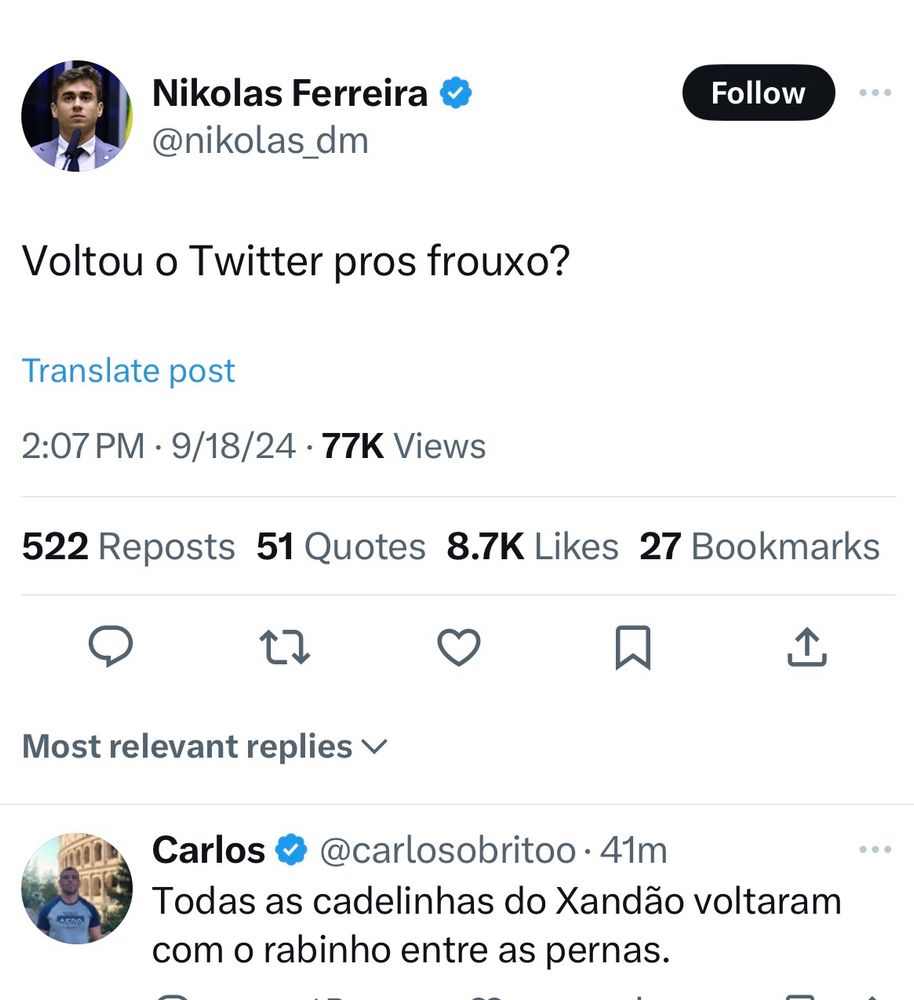Viewport: 914px width, 1000px height.
Task: Open the @nikolas_dm handle
Action: tap(260, 141)
